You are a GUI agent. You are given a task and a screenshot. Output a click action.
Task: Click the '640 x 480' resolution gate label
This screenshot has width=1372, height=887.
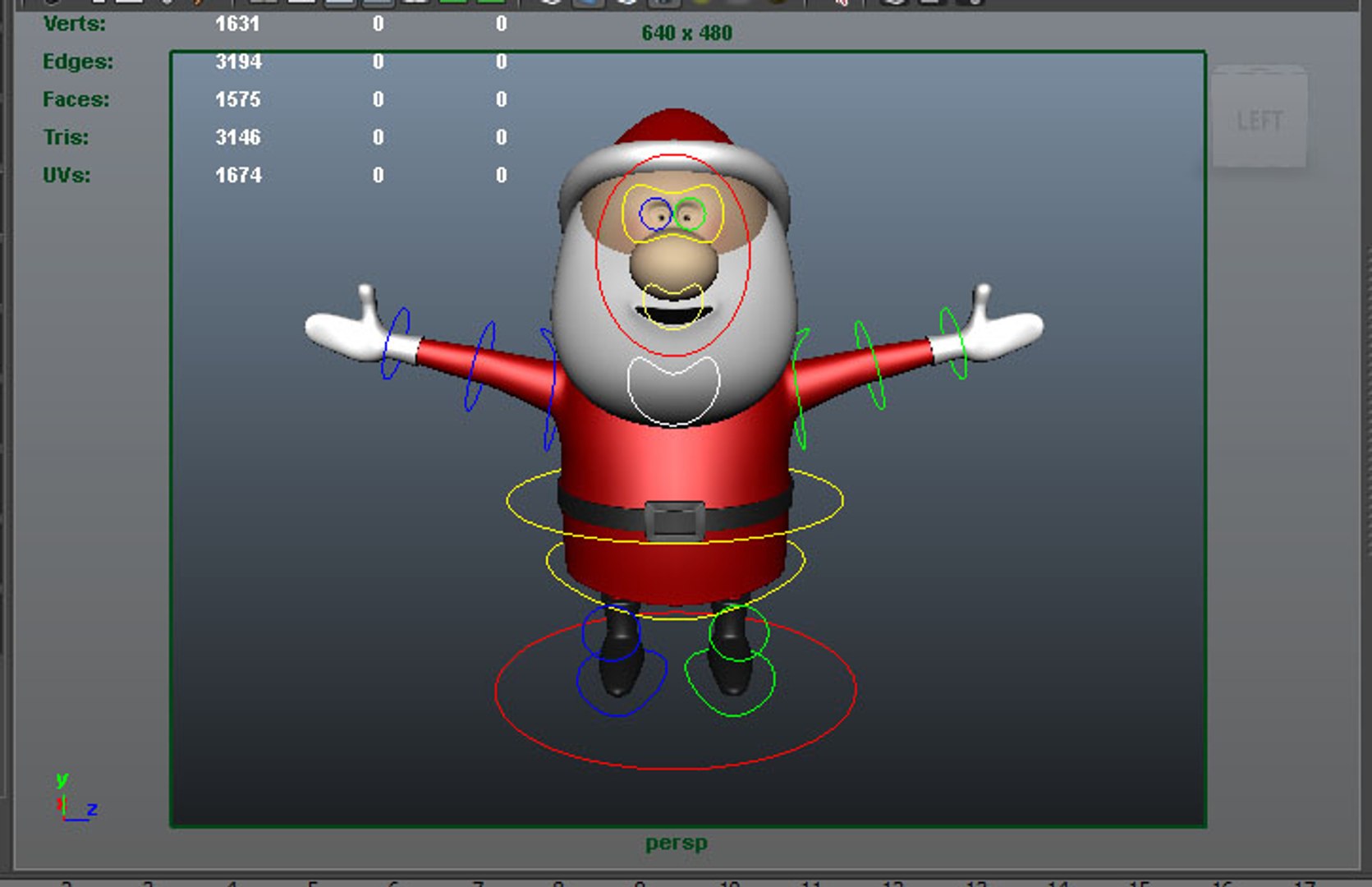pos(686,33)
